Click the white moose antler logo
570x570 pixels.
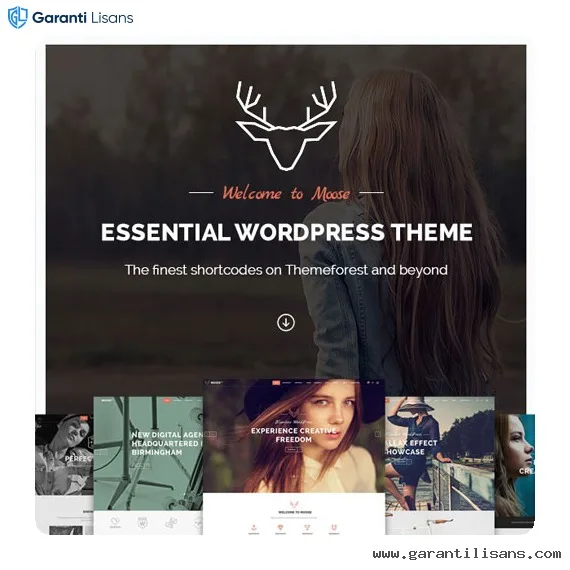(x=286, y=125)
